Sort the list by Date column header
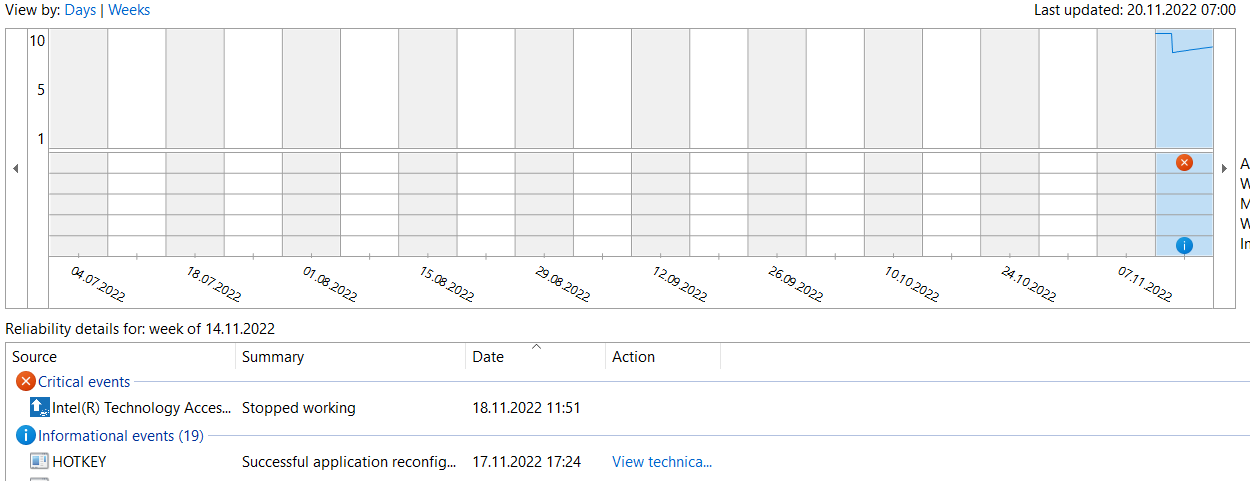Screen dimensions: 1250x481 pyautogui.click(x=488, y=357)
